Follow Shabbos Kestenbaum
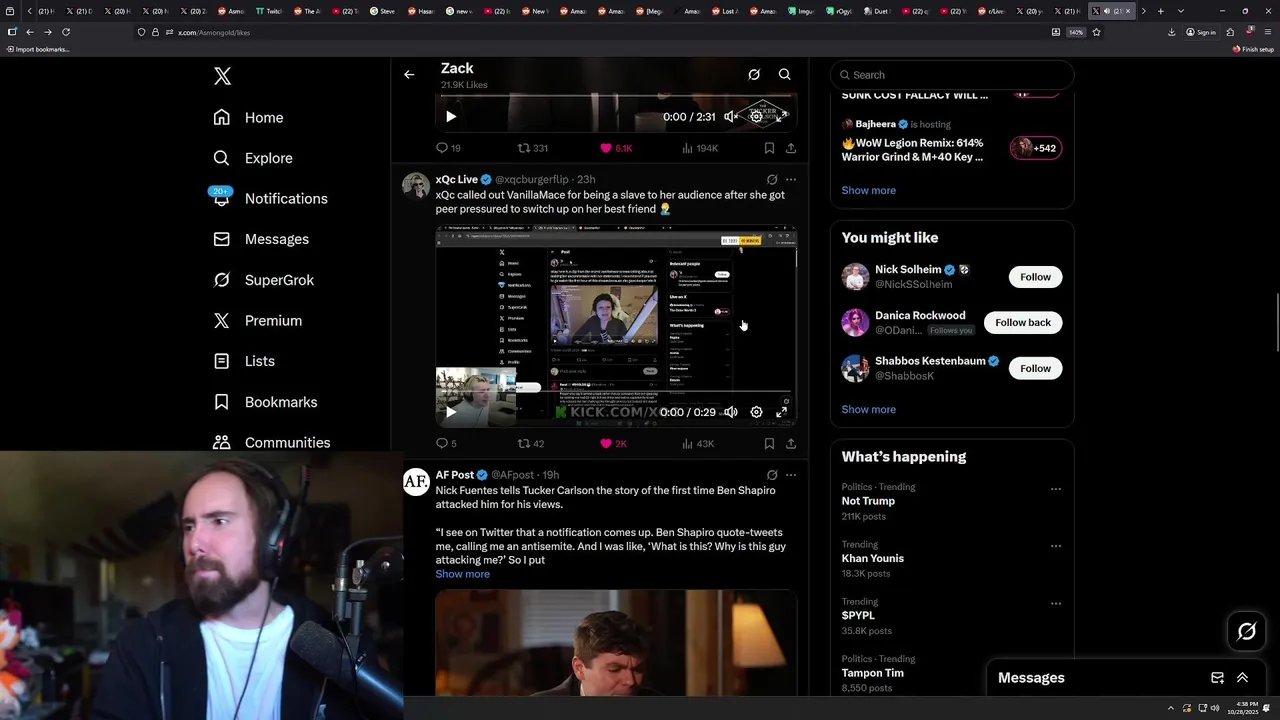 (x=1035, y=369)
